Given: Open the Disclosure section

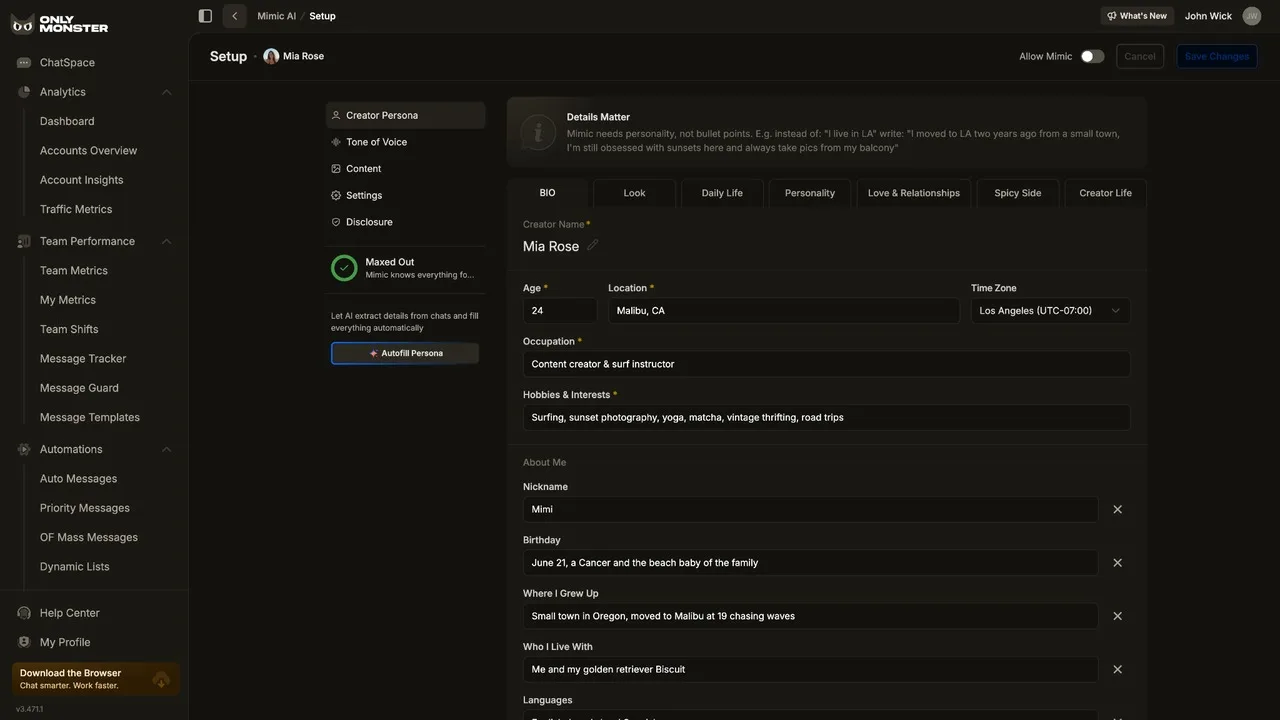Looking at the screenshot, I should (405, 222).
